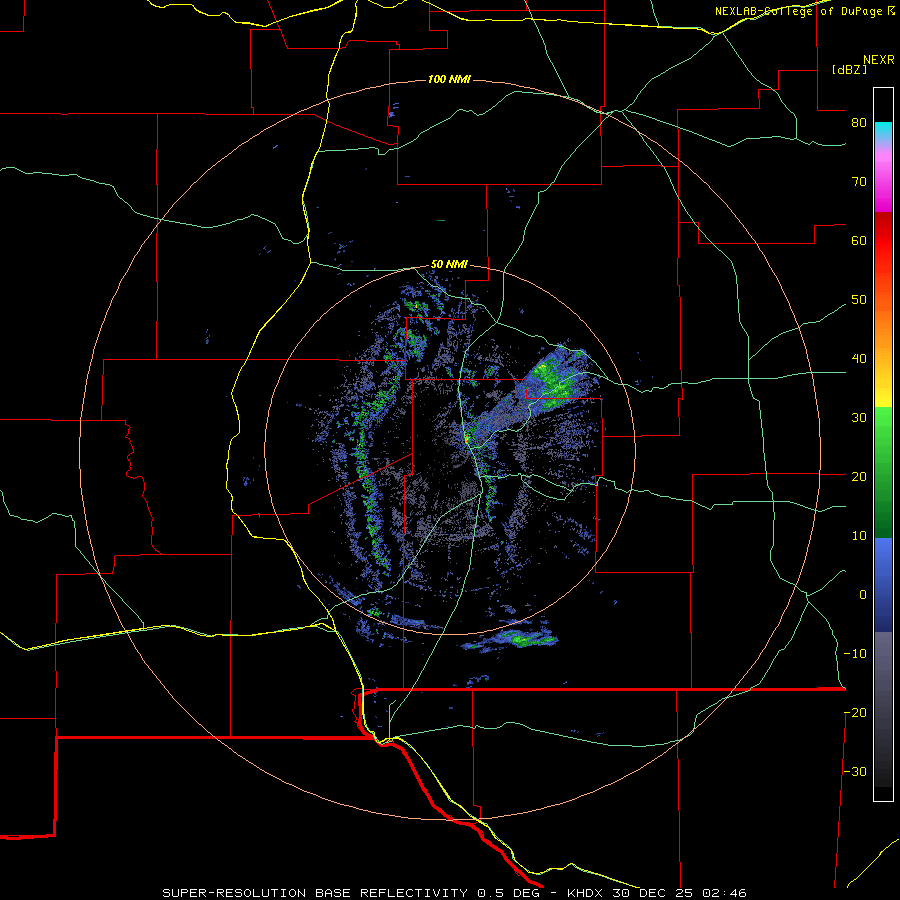Viewport: 900px width, 900px height.
Task: Click the 60 dBZ scale value
Action: point(859,240)
